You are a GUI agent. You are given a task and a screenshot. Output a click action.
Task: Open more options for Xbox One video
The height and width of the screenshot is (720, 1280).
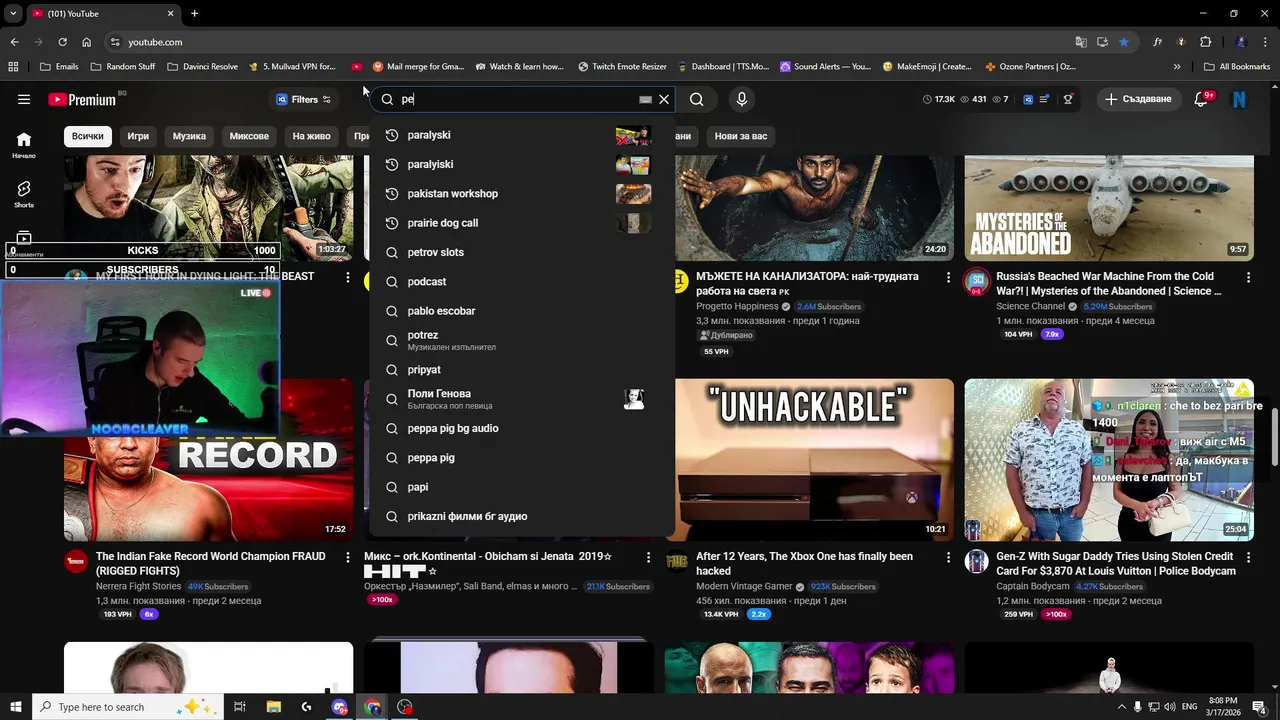tap(948, 557)
